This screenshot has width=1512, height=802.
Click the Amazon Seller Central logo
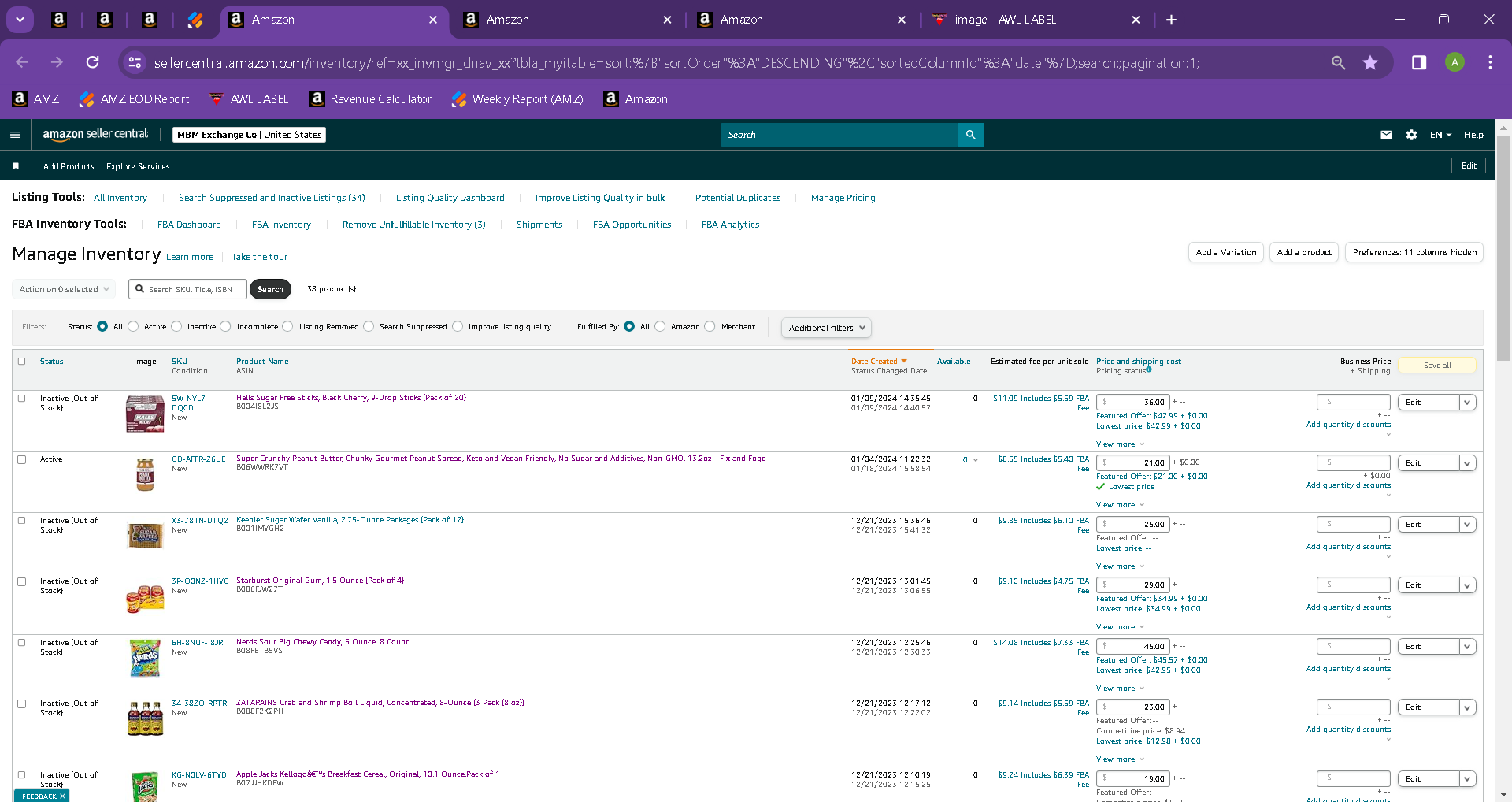95,134
